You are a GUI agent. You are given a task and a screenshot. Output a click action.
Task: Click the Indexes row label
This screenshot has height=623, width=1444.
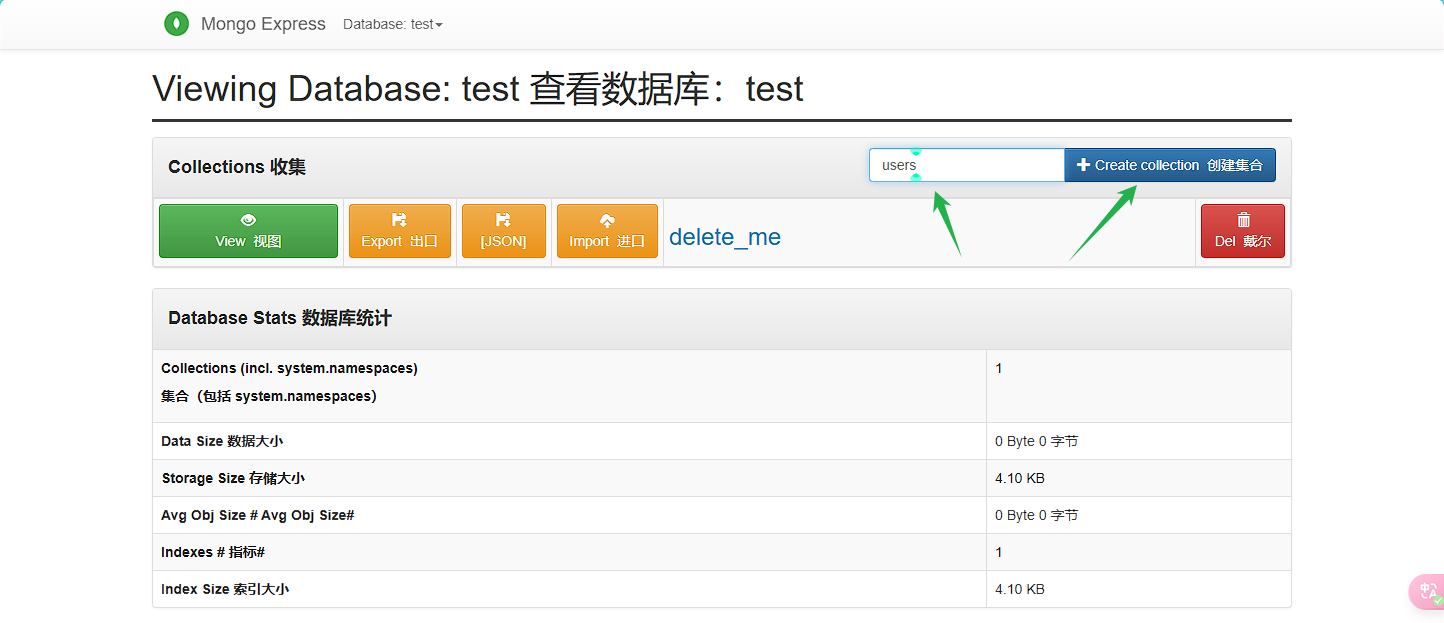[x=212, y=552]
